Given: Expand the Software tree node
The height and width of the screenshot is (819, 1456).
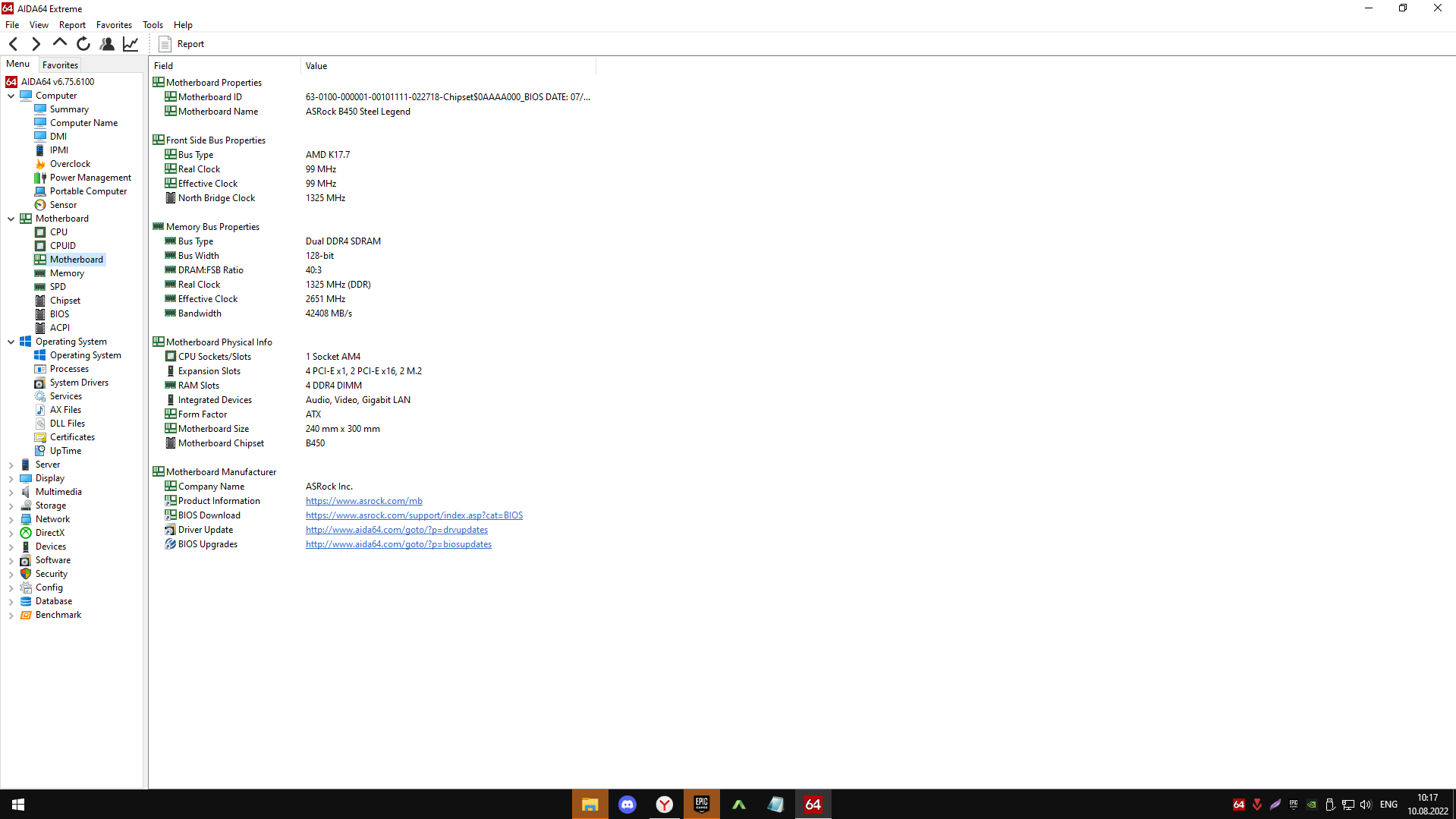Looking at the screenshot, I should click(x=11, y=560).
